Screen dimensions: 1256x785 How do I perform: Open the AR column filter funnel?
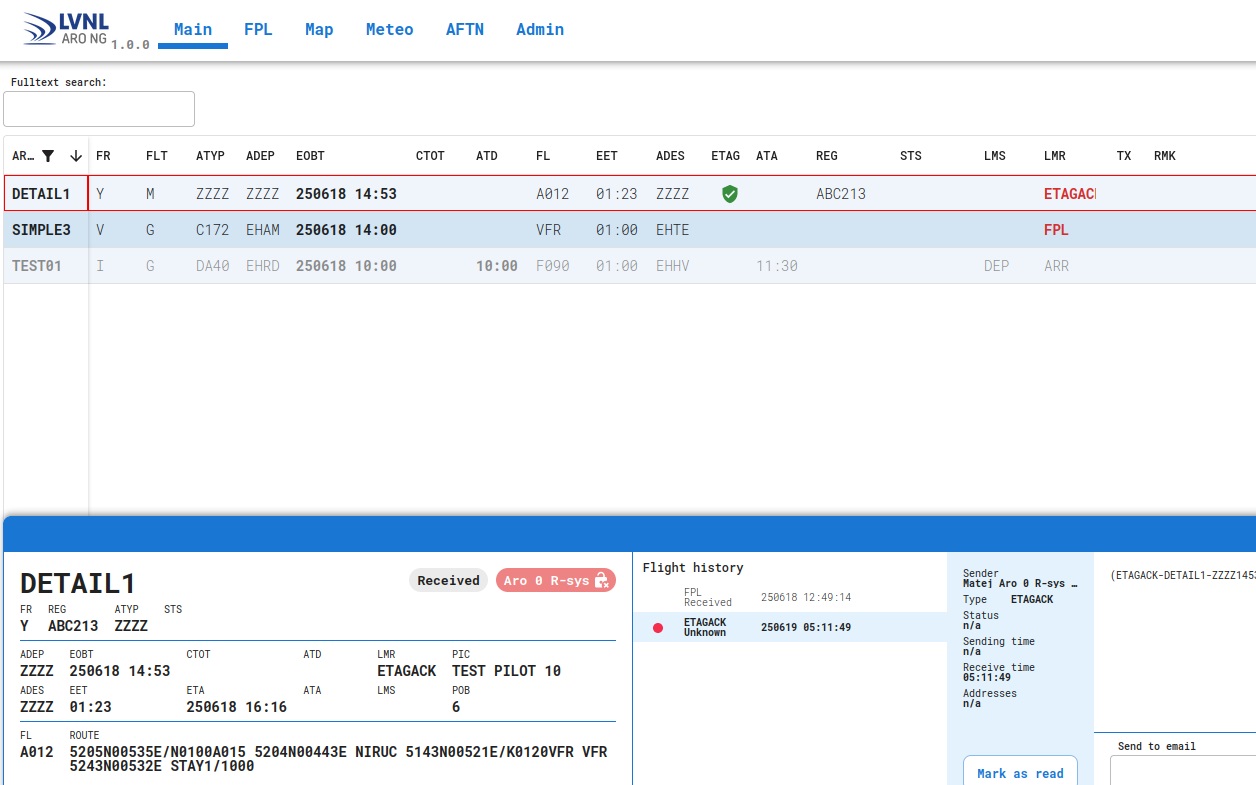[46, 156]
